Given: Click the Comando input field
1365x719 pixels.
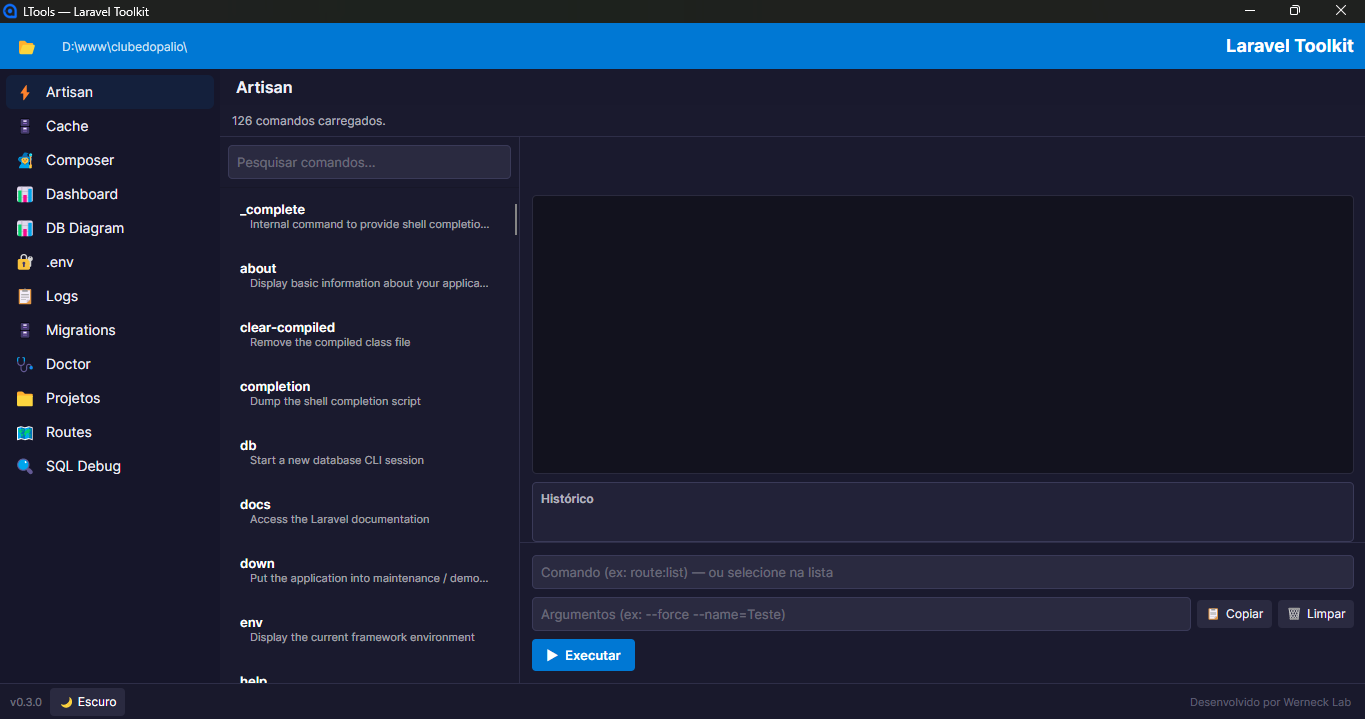Looking at the screenshot, I should [943, 572].
